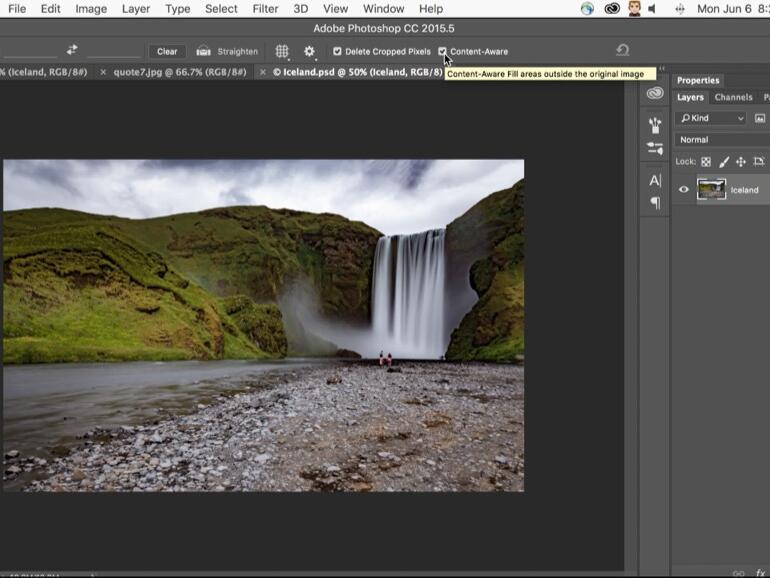Open Creative Cloud in macOS menu bar
This screenshot has height=578, width=770.
pyautogui.click(x=612, y=9)
